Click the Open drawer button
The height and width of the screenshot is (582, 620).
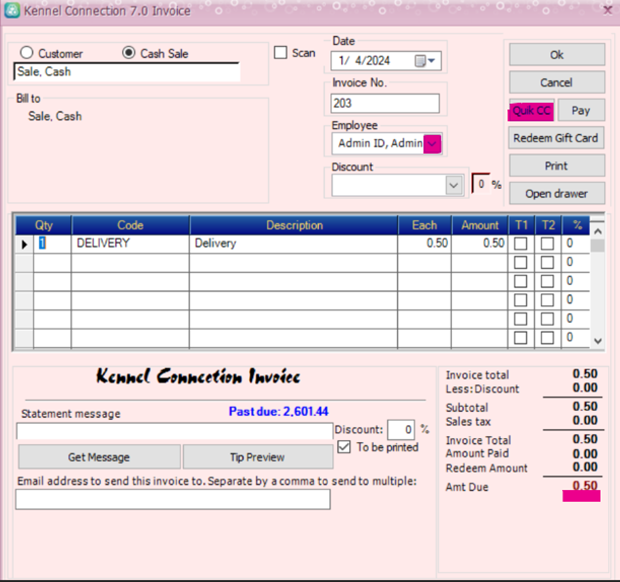(557, 194)
